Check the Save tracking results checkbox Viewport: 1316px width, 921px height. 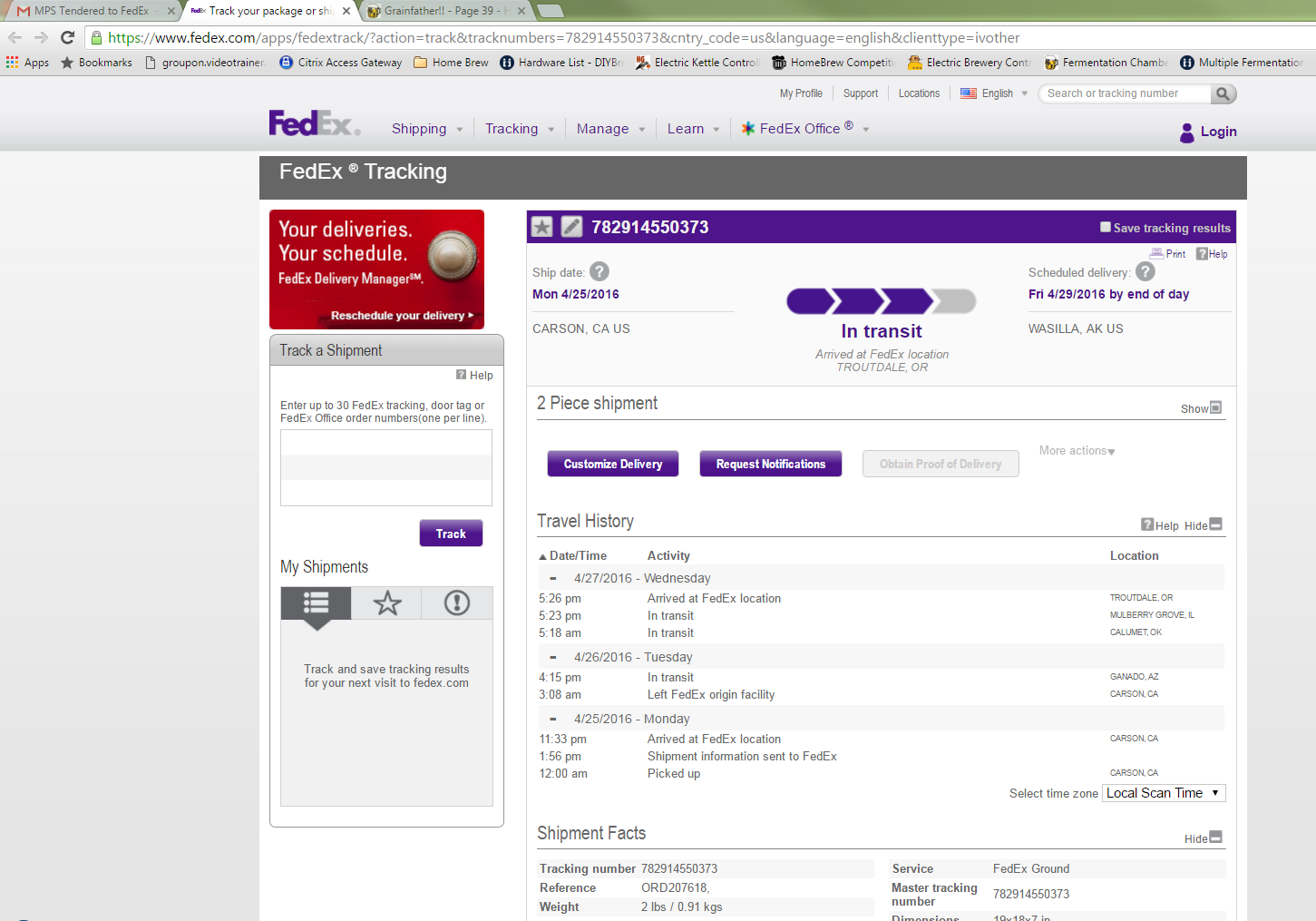(1106, 227)
